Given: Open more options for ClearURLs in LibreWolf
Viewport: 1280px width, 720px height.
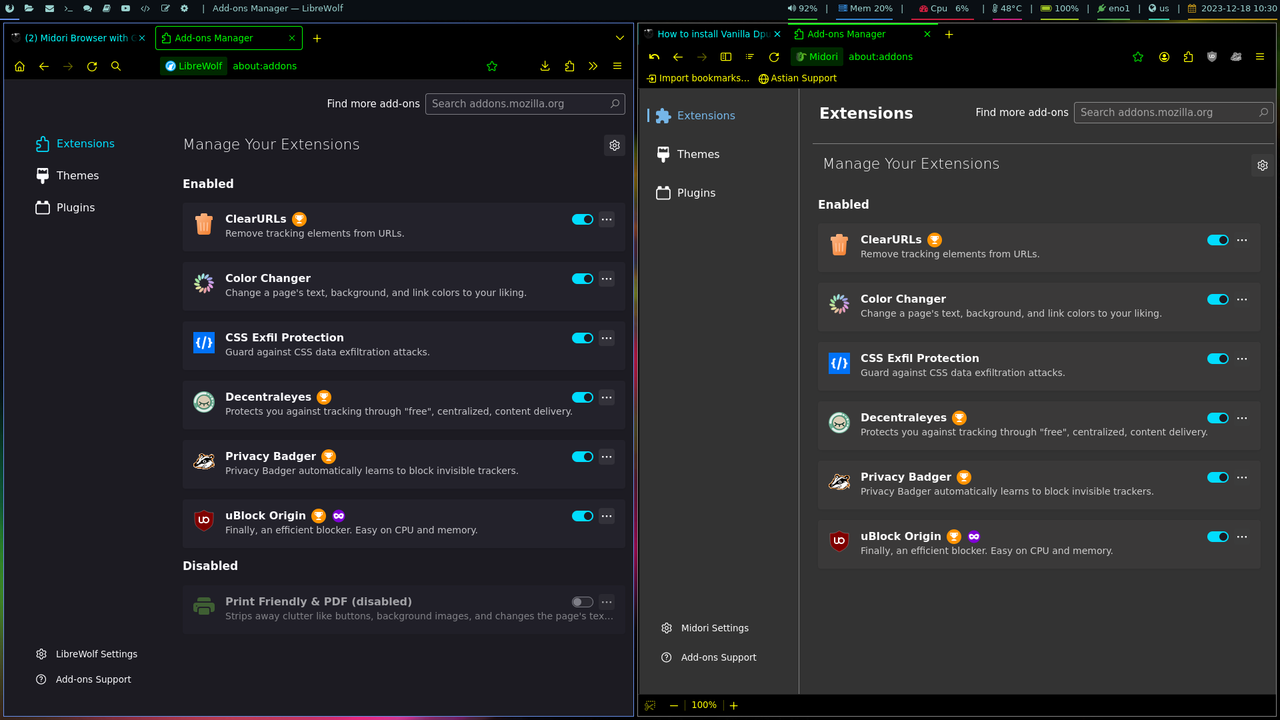Looking at the screenshot, I should [606, 219].
